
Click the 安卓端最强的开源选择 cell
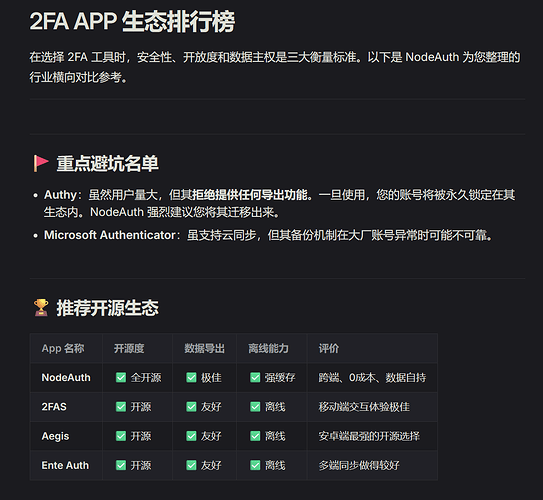[x=372, y=436]
